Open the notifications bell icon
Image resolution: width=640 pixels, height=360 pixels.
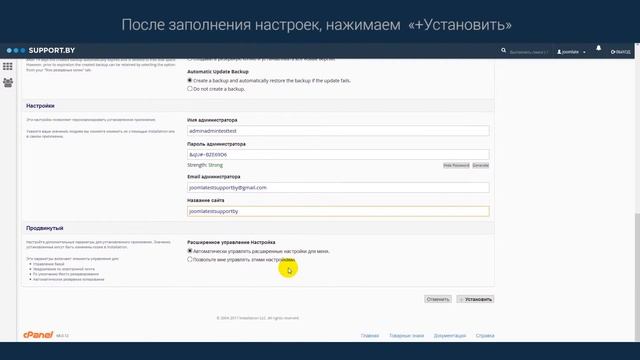(598, 48)
